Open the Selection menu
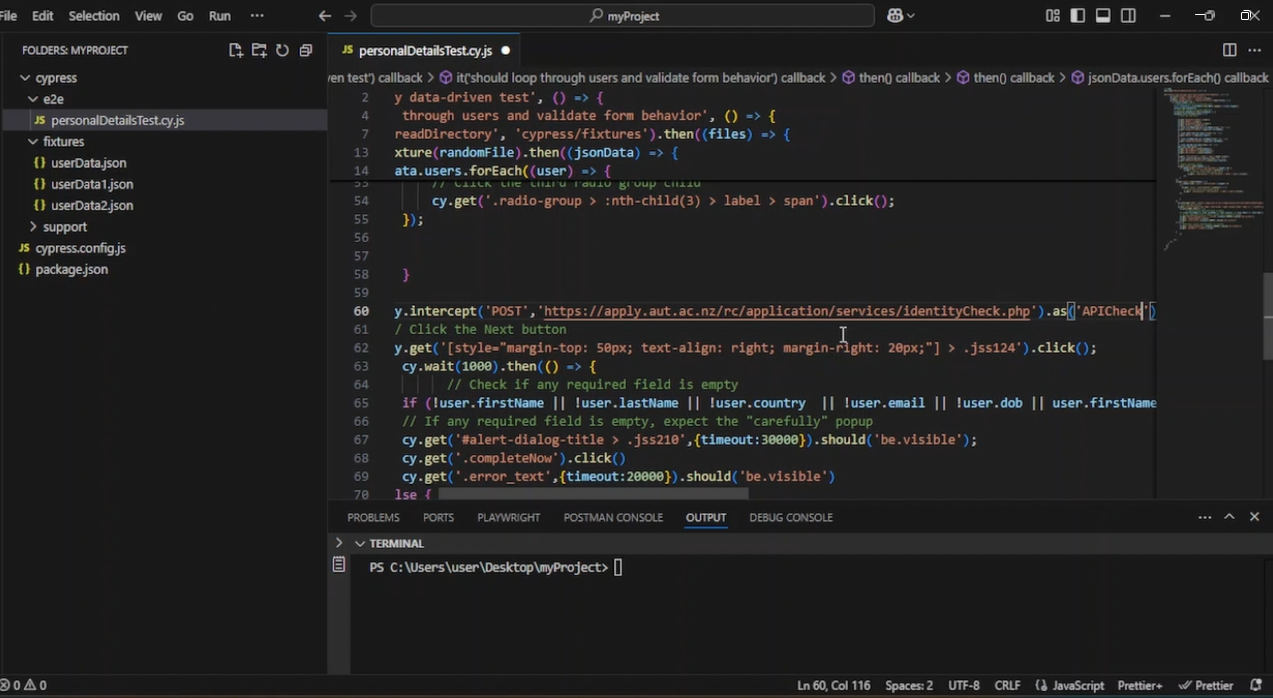The width and height of the screenshot is (1273, 698). 93,16
